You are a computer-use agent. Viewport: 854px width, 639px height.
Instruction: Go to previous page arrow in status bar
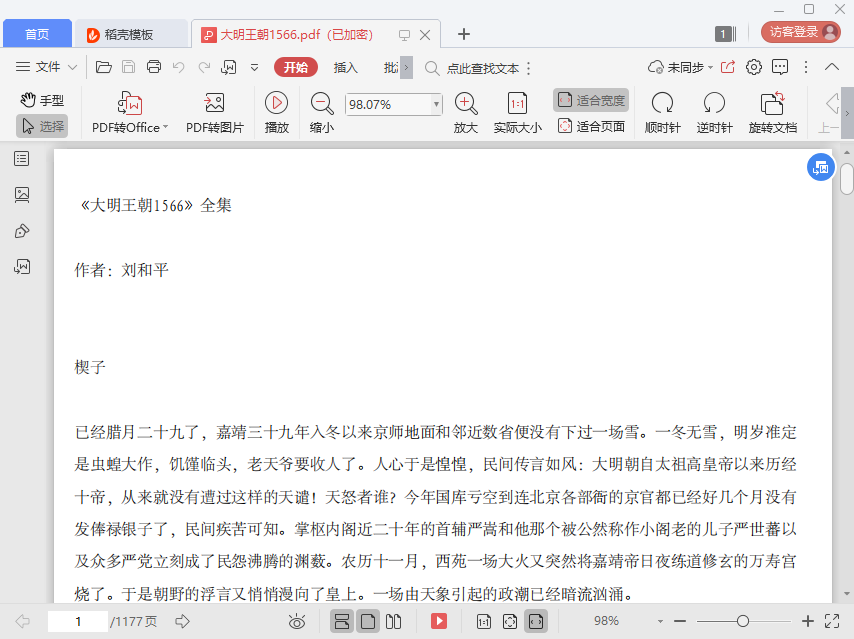(22, 621)
